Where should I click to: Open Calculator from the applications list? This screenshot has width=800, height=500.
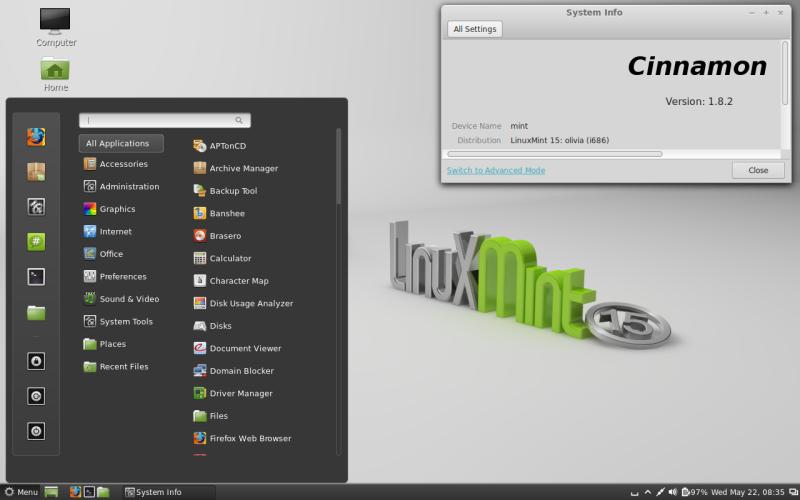(229, 258)
